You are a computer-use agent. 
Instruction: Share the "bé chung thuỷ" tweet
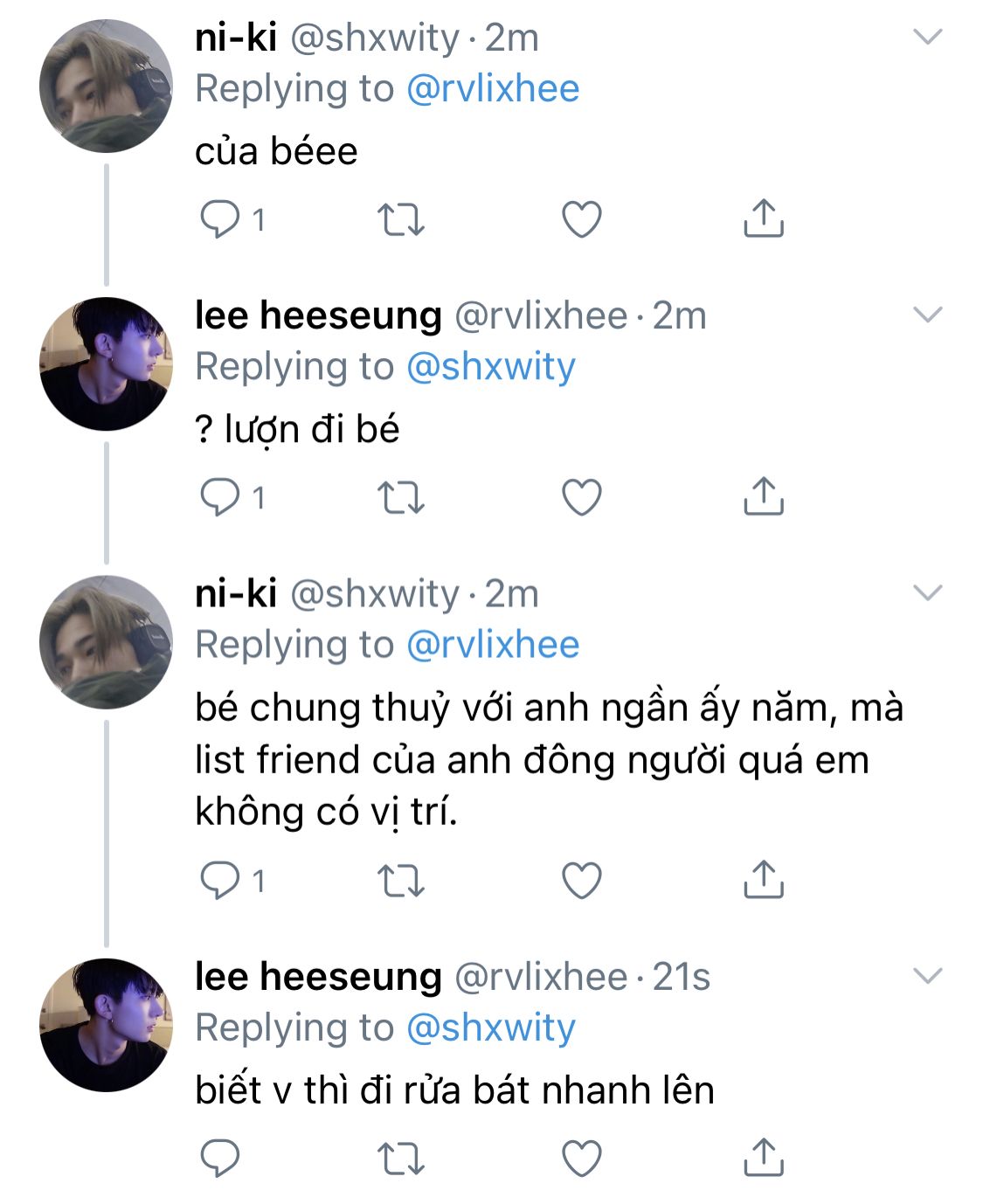pos(763,879)
